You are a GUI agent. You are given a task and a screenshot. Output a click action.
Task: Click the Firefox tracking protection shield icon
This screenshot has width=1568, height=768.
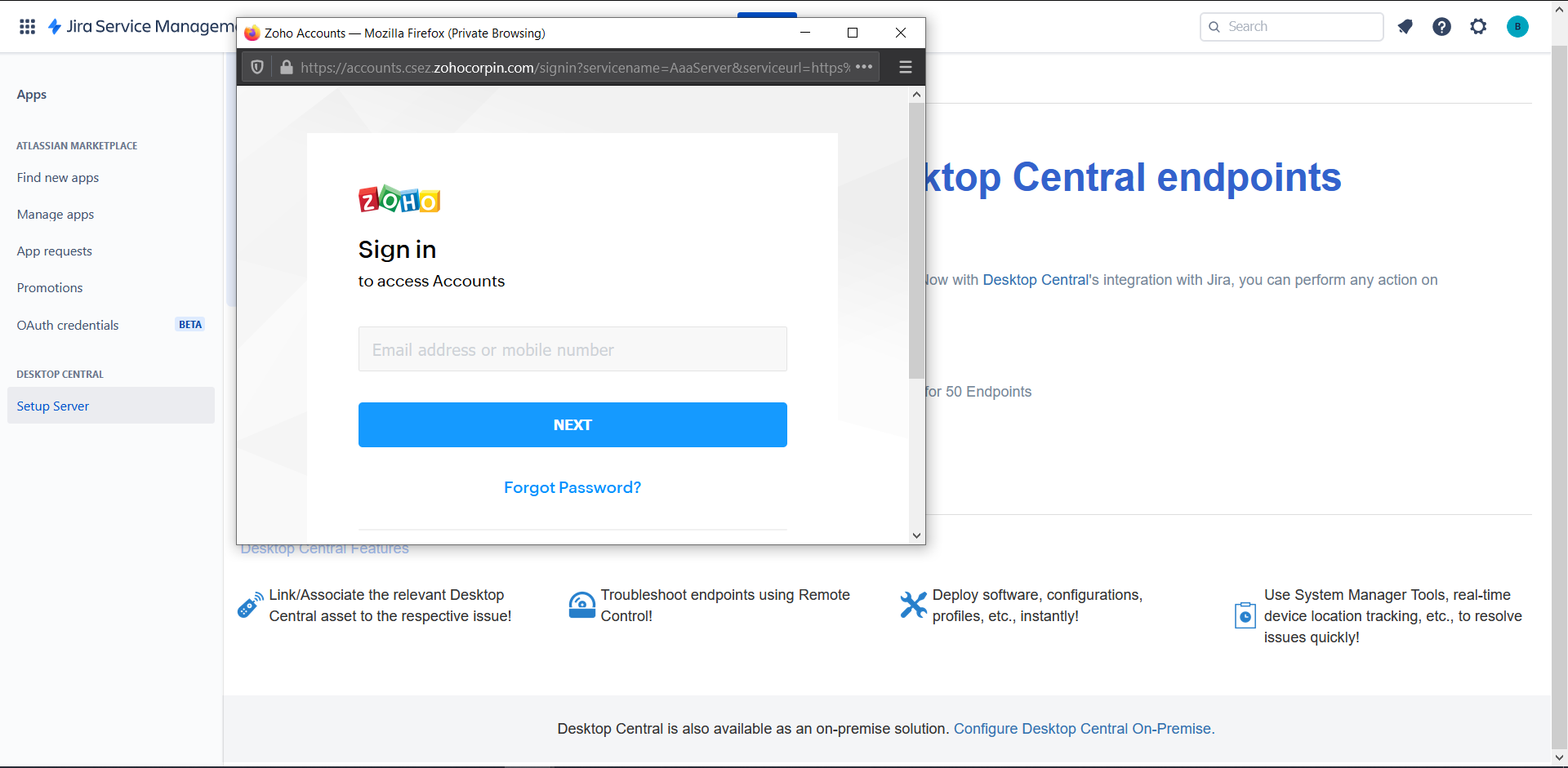[x=257, y=68]
